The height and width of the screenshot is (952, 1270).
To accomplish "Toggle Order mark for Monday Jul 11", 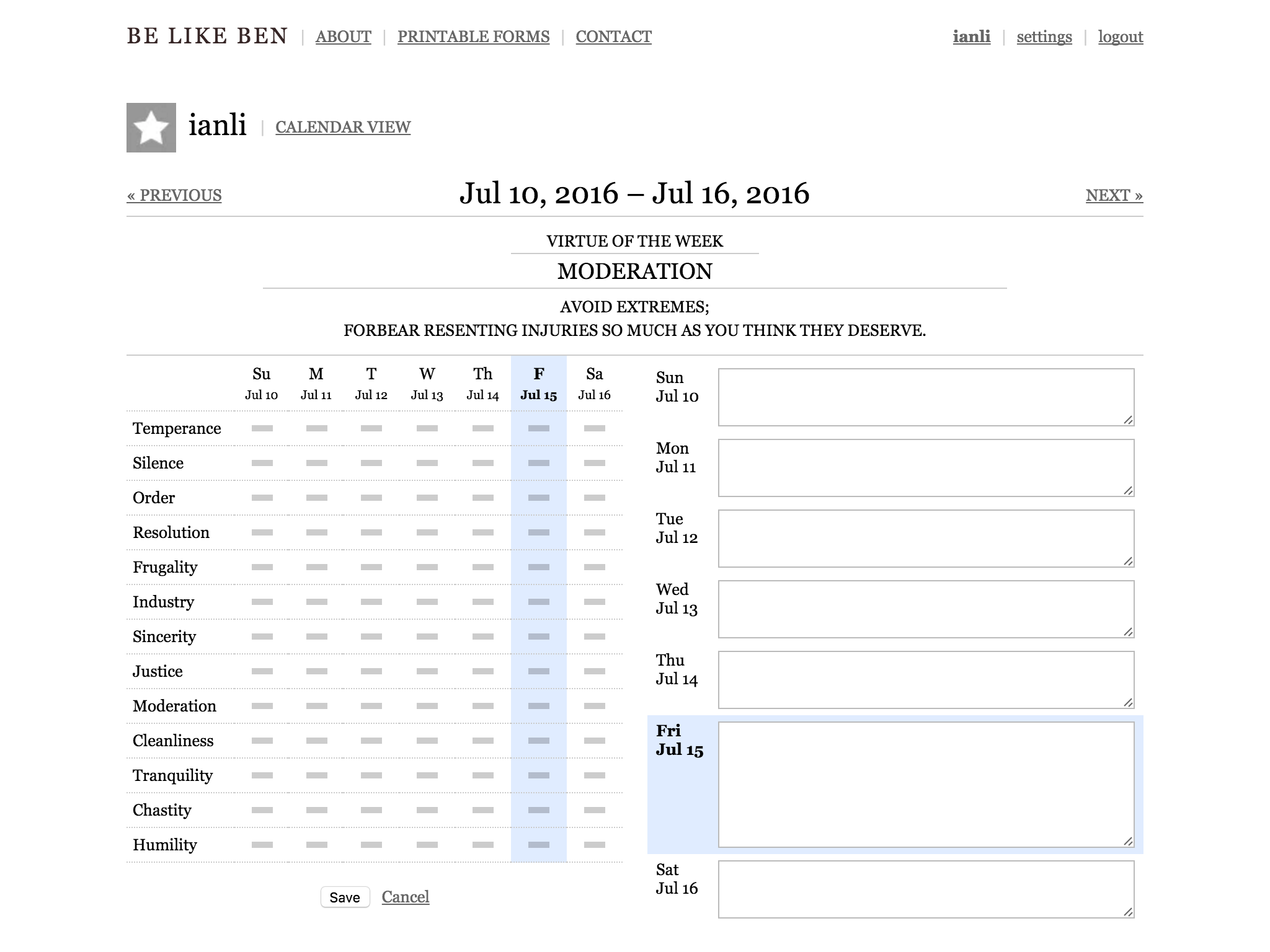I will click(317, 498).
